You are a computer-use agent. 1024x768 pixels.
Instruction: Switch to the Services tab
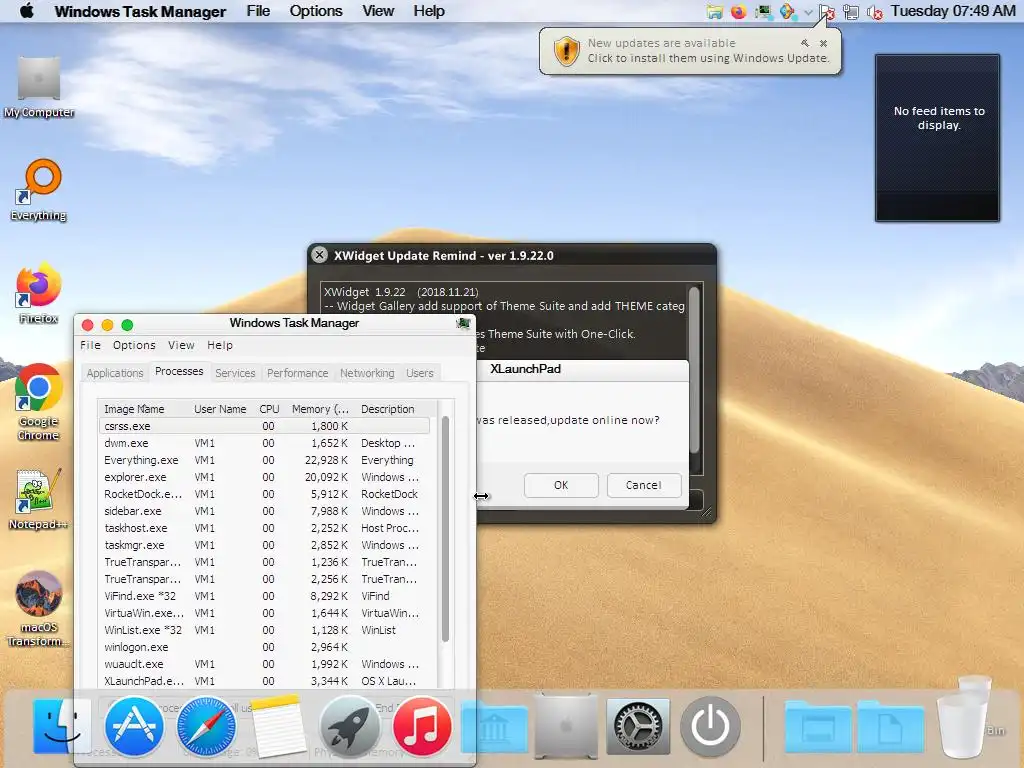pyautogui.click(x=235, y=373)
